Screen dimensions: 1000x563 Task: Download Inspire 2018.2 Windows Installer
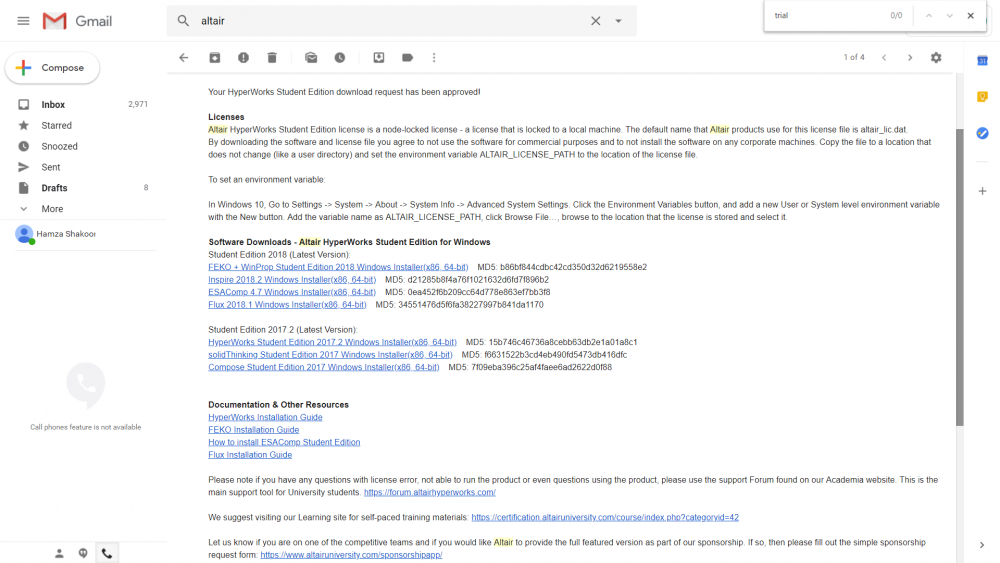pos(292,279)
